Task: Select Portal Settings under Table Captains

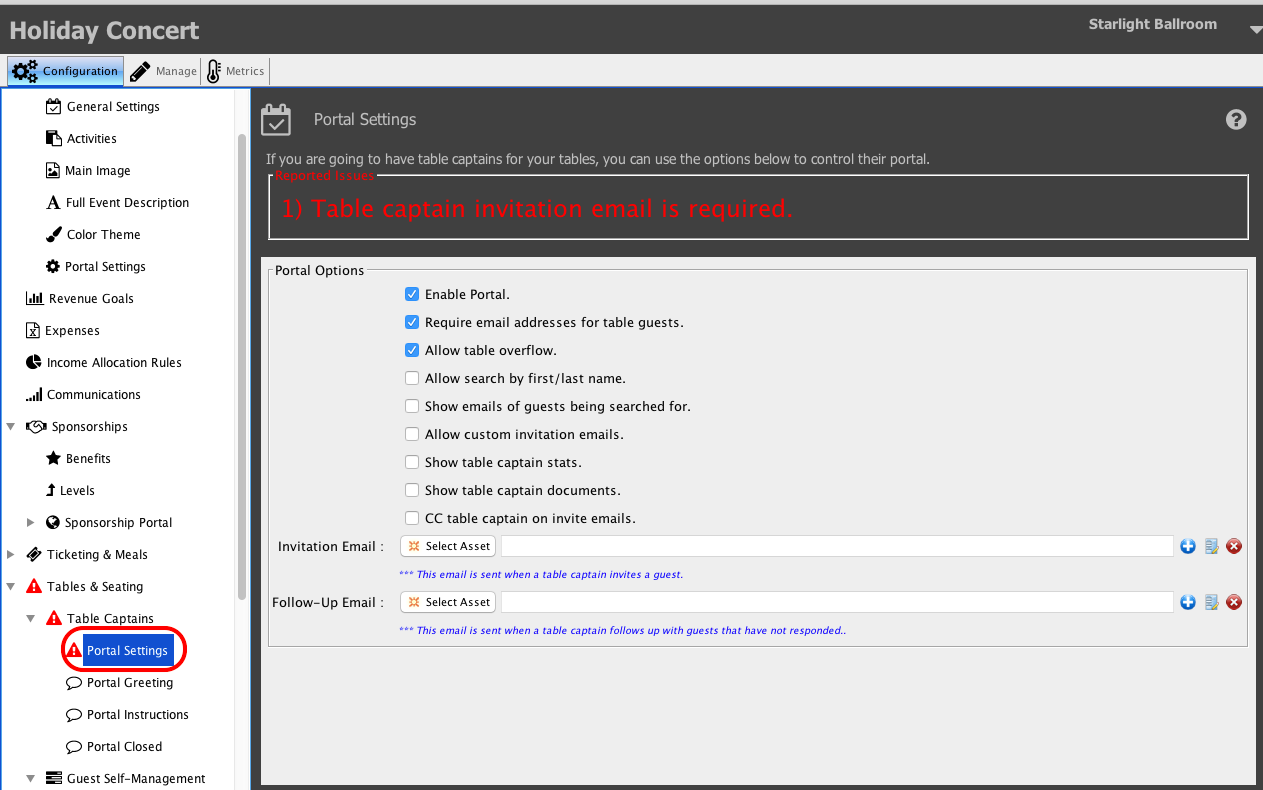Action: point(128,650)
